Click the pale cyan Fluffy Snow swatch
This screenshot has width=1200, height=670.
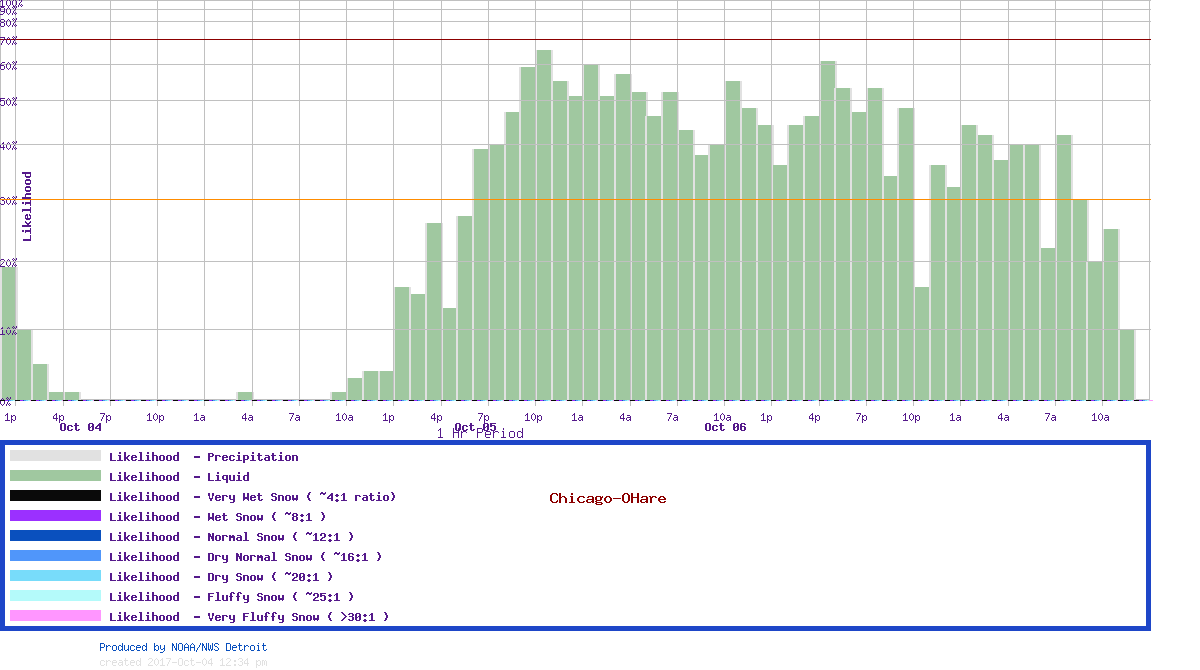55,596
